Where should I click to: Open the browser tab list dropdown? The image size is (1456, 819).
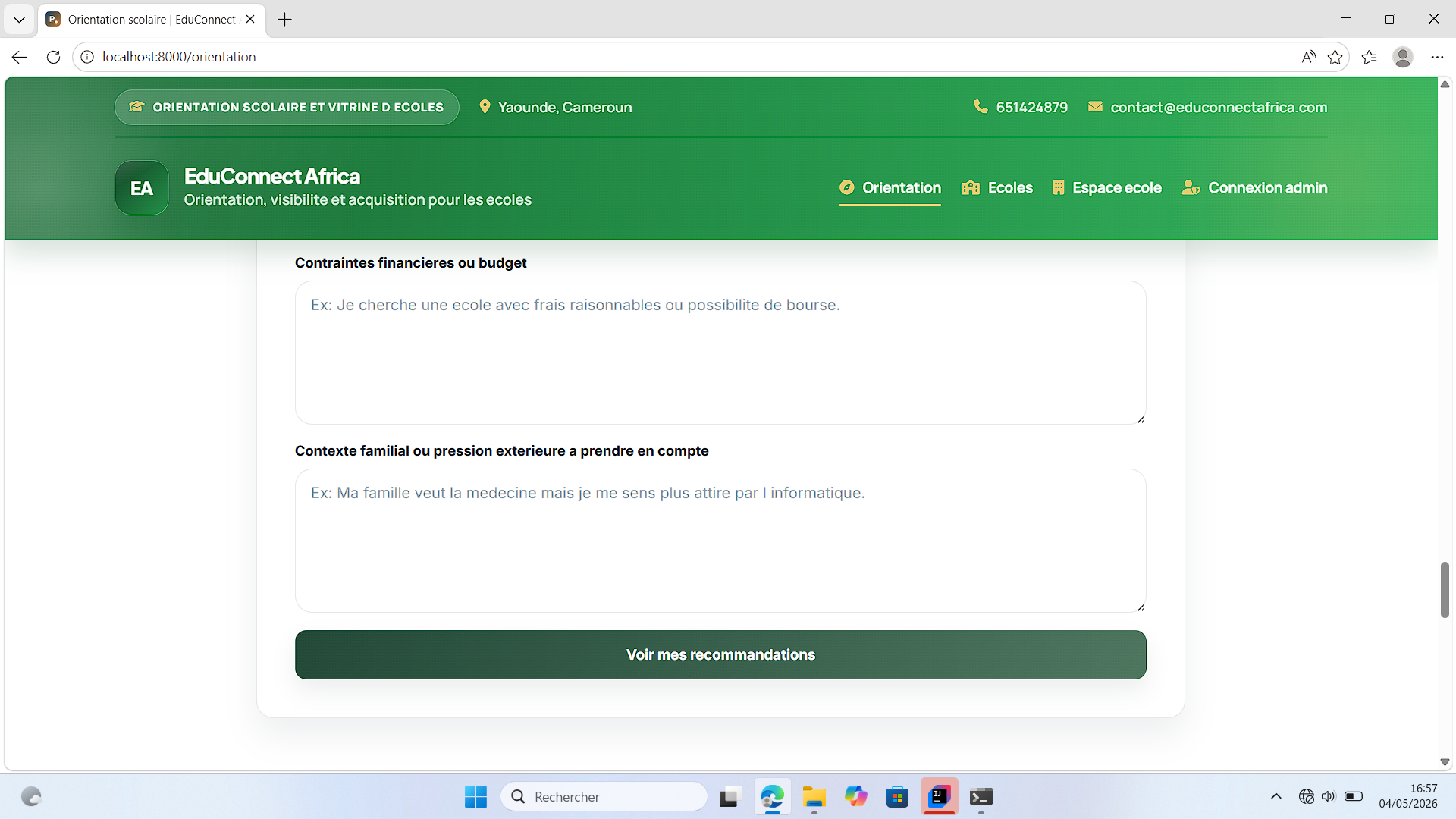20,19
